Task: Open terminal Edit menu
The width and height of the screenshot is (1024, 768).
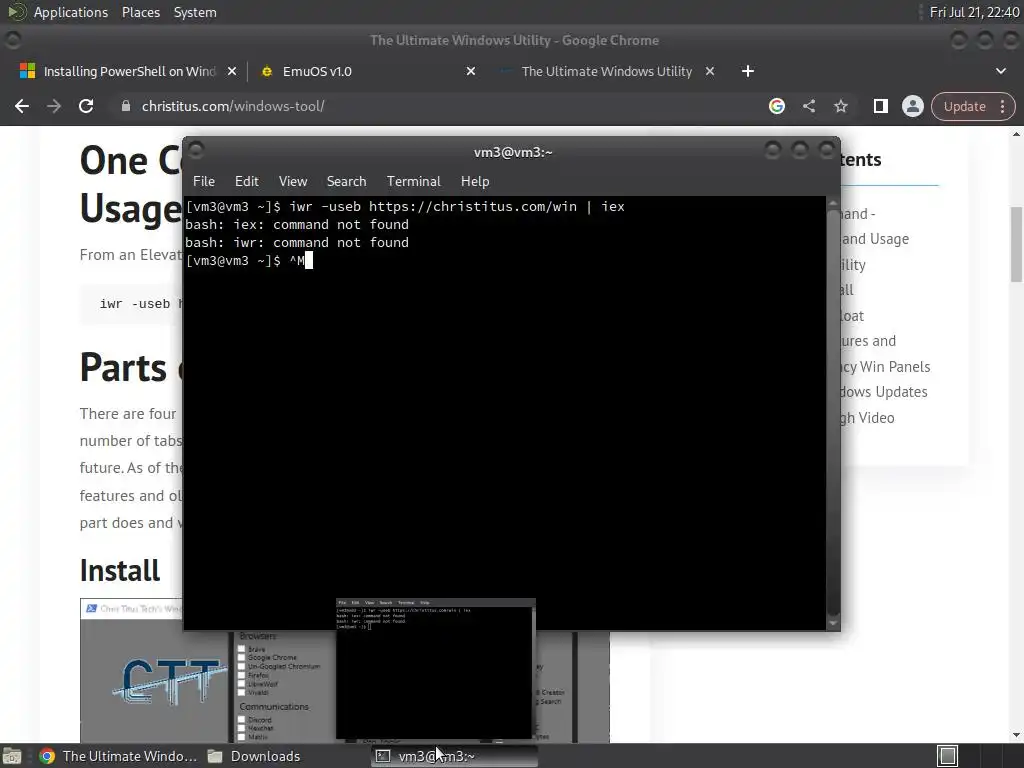Action: pos(246,182)
